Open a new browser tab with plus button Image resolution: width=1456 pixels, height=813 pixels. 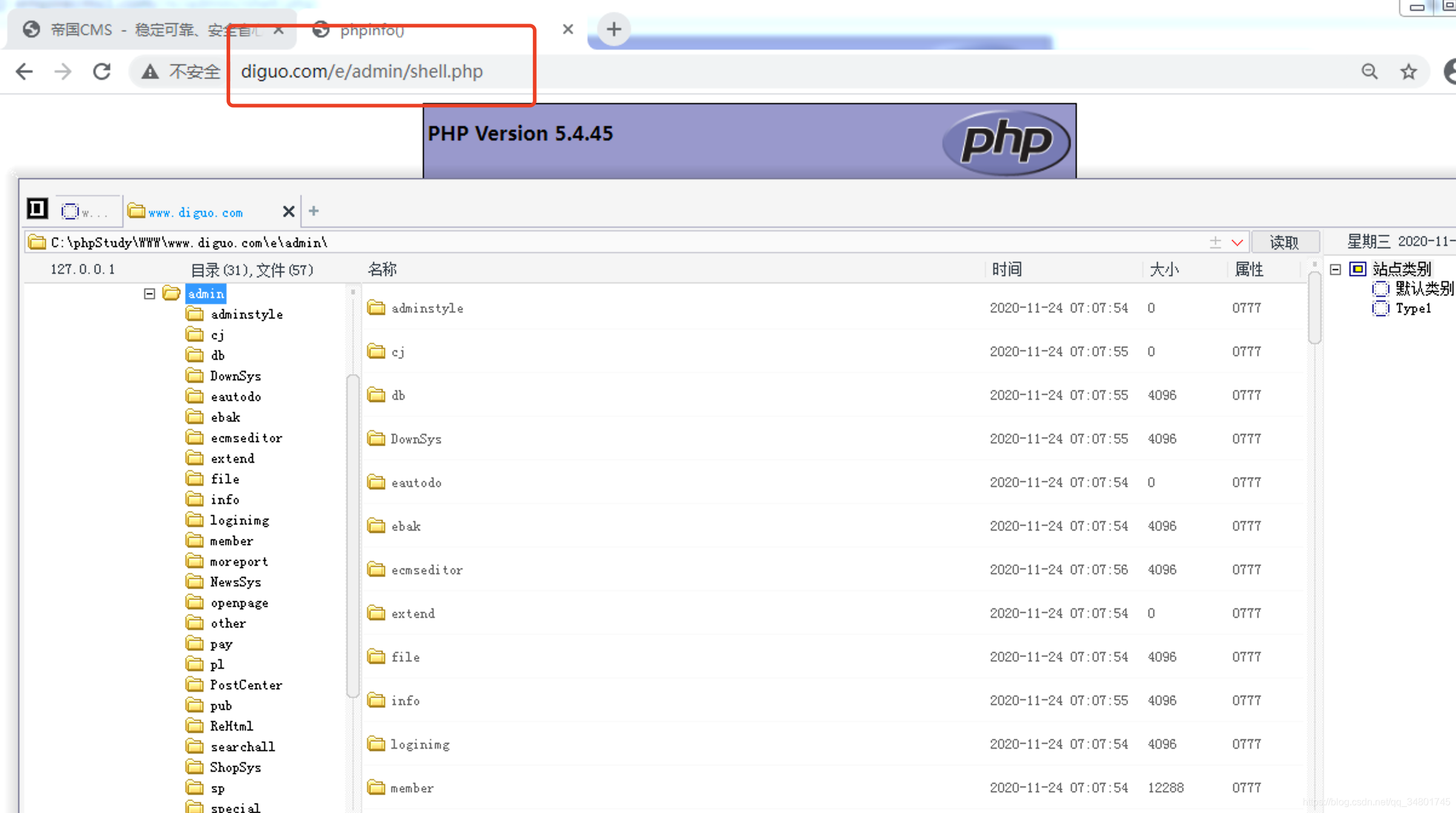[x=614, y=29]
